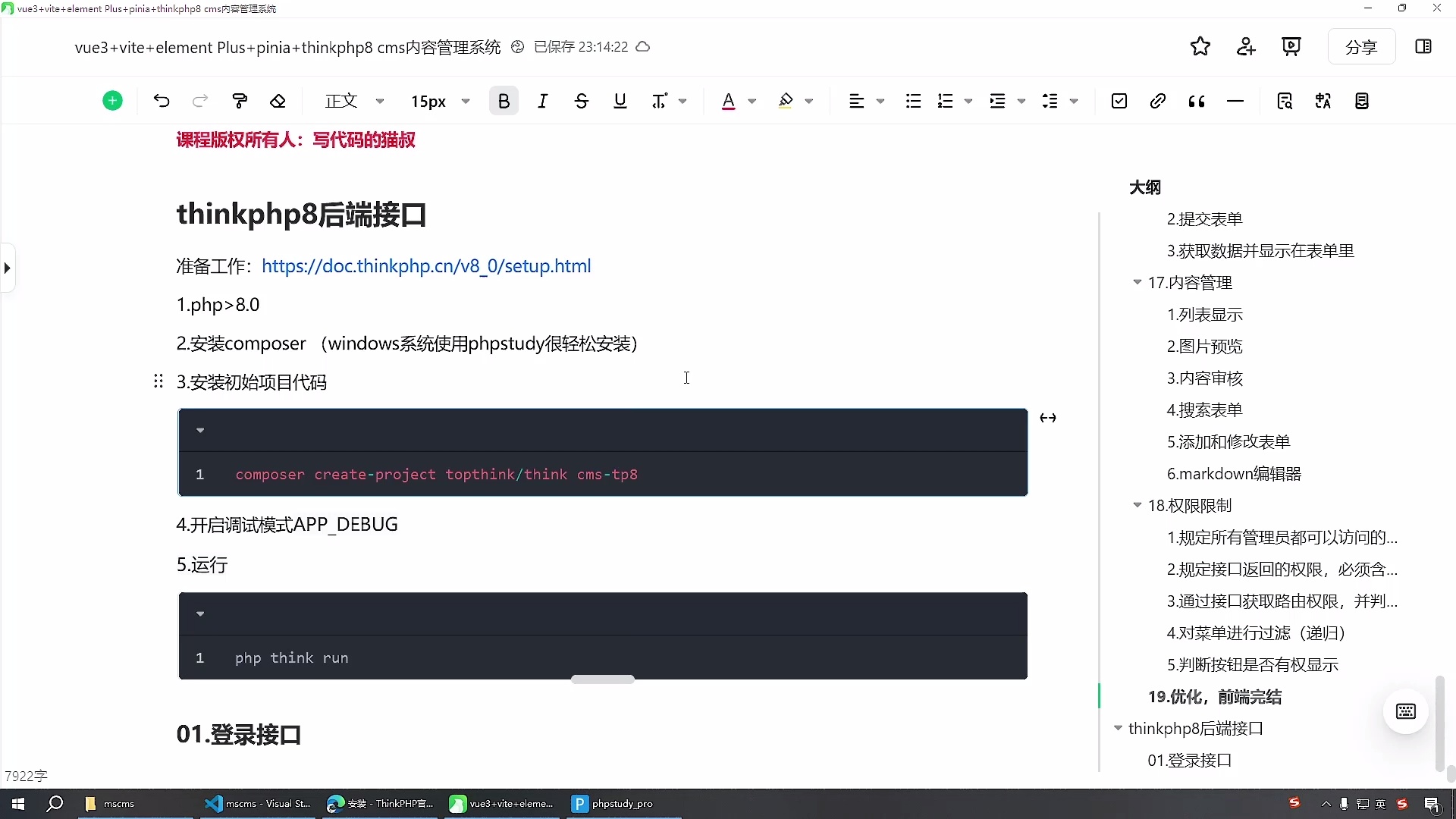Star this document as favorite
This screenshot has width=1456, height=819.
point(1200,46)
